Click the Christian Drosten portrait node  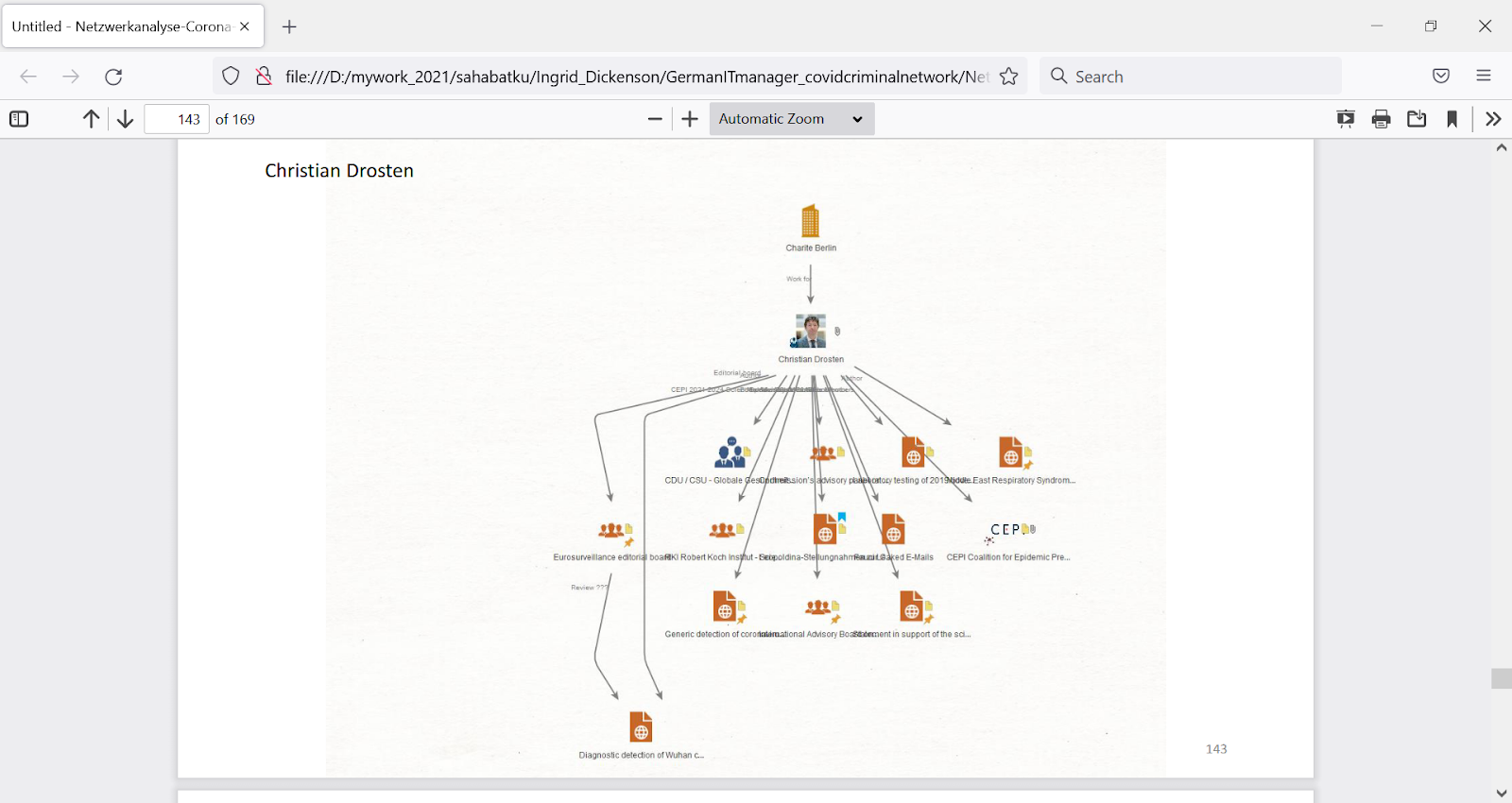(x=810, y=332)
